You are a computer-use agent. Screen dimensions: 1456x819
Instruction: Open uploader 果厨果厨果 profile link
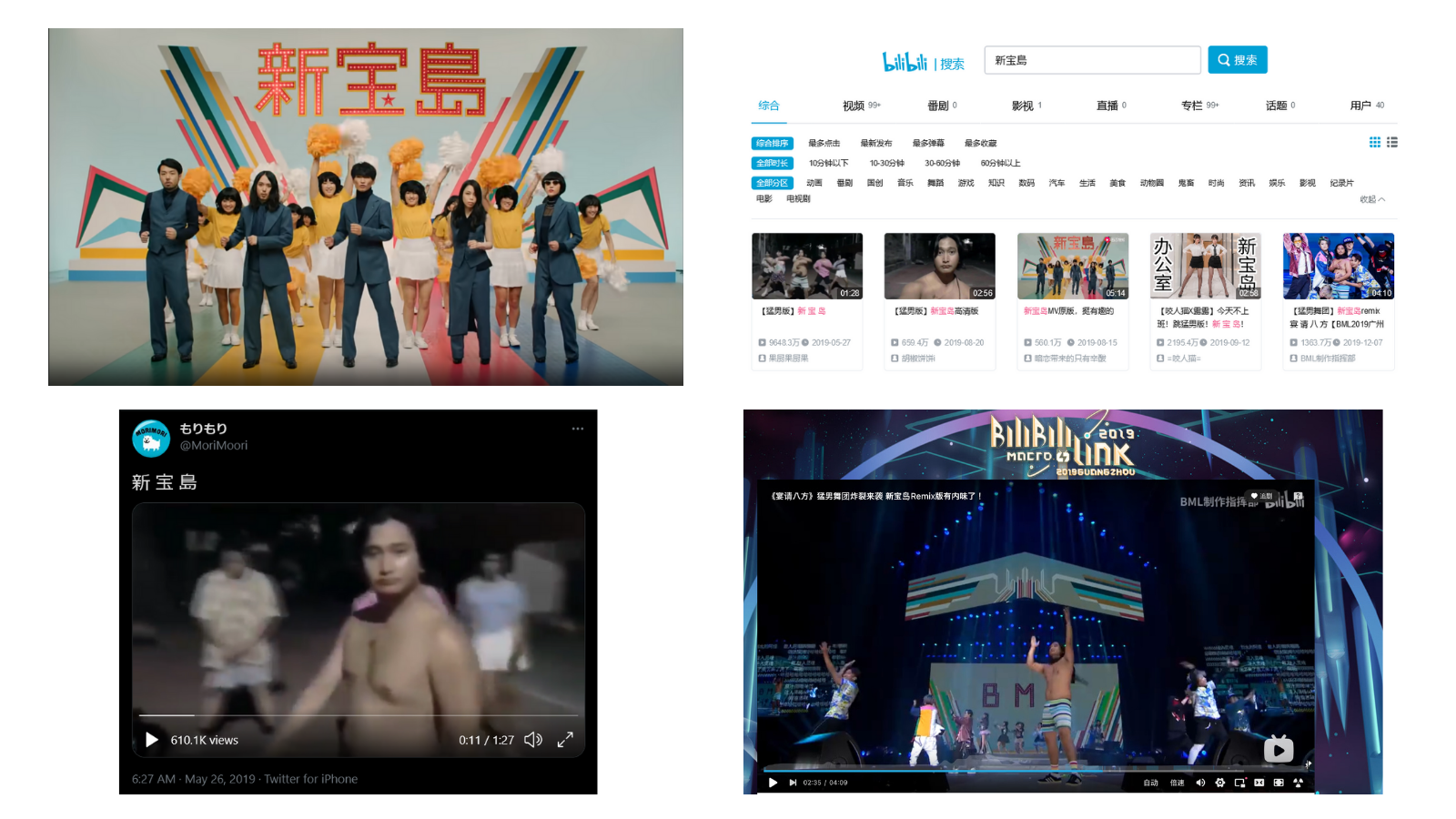tap(788, 359)
